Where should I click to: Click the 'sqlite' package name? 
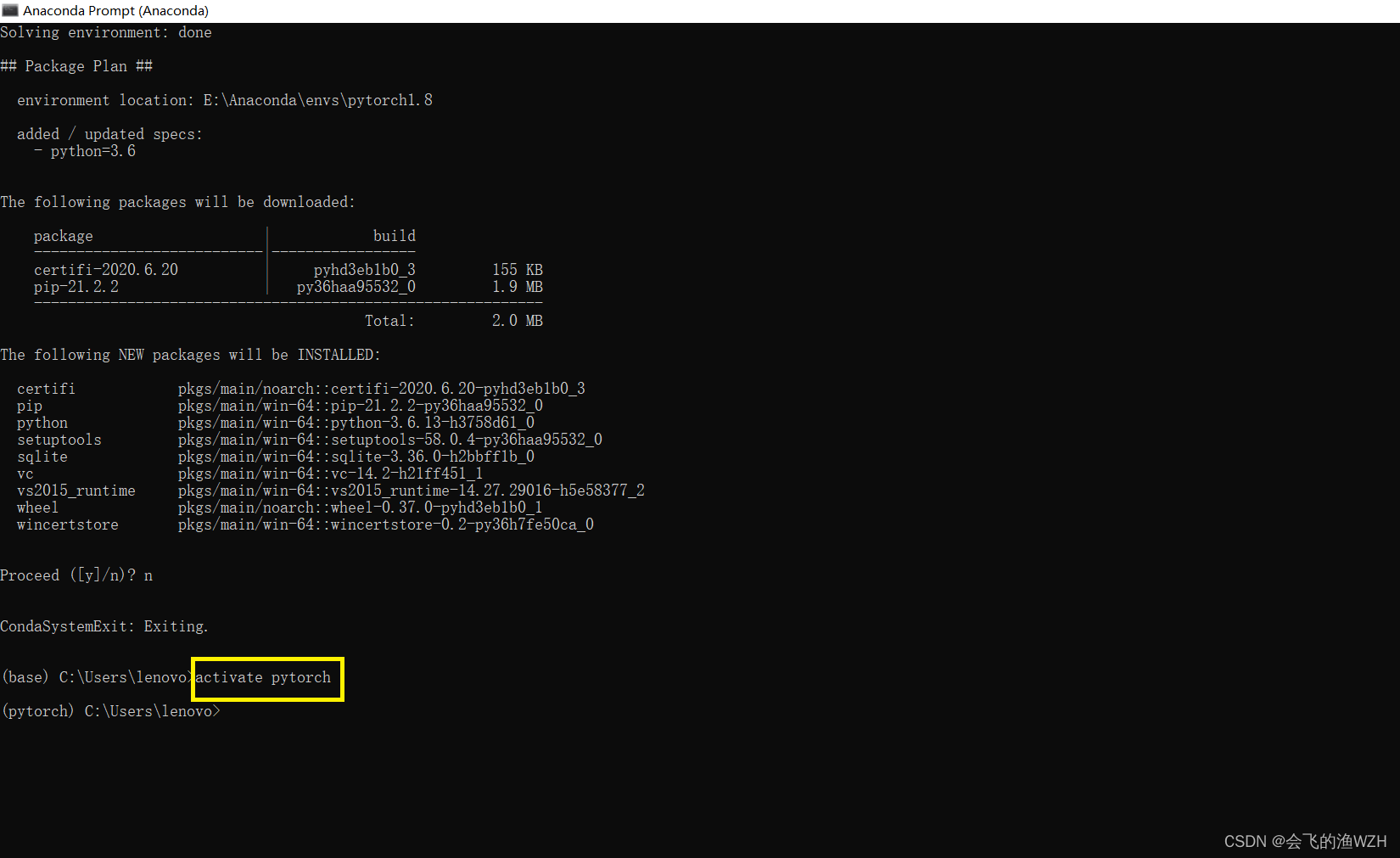[42, 457]
